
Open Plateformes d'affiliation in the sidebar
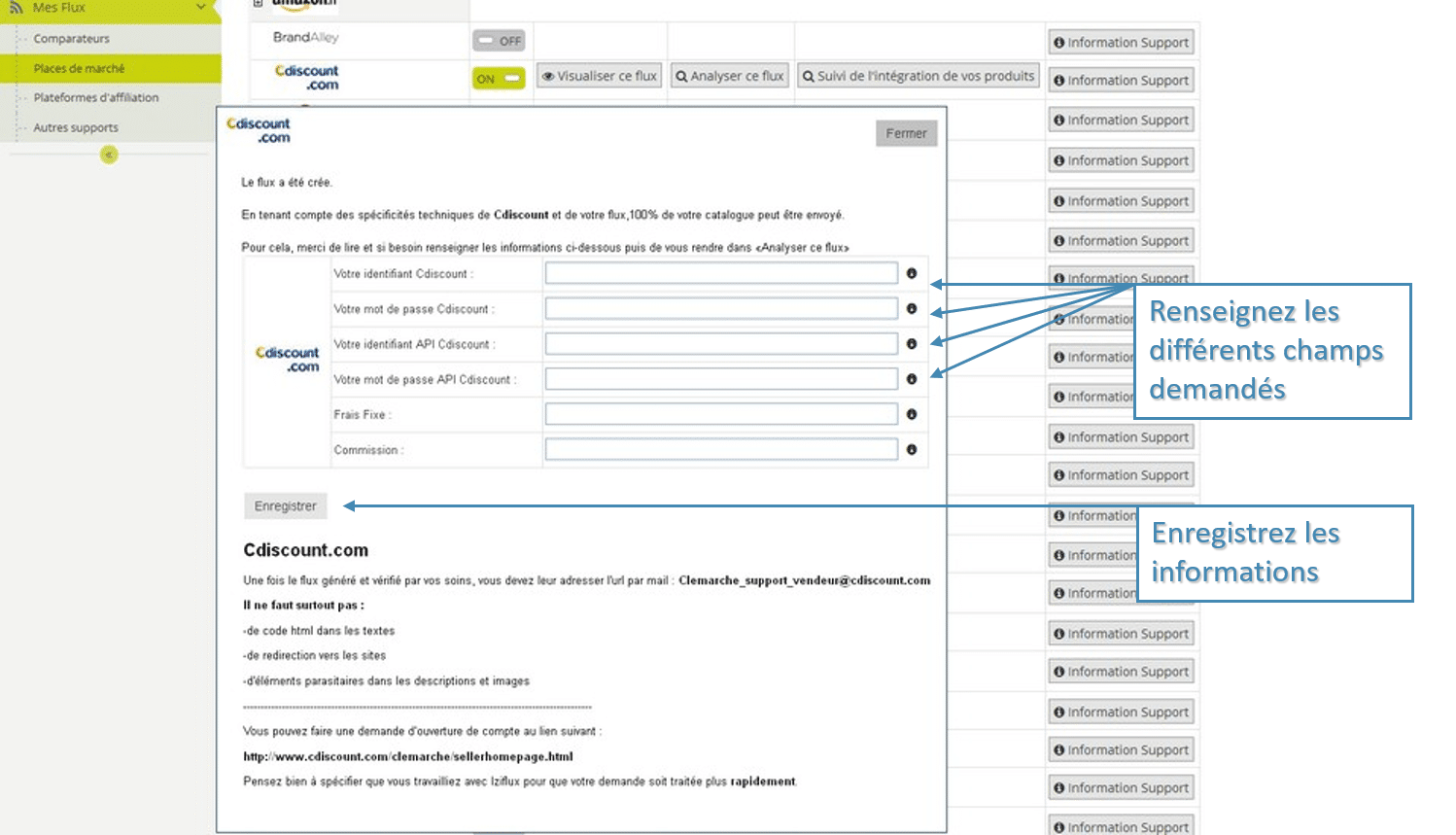click(96, 97)
